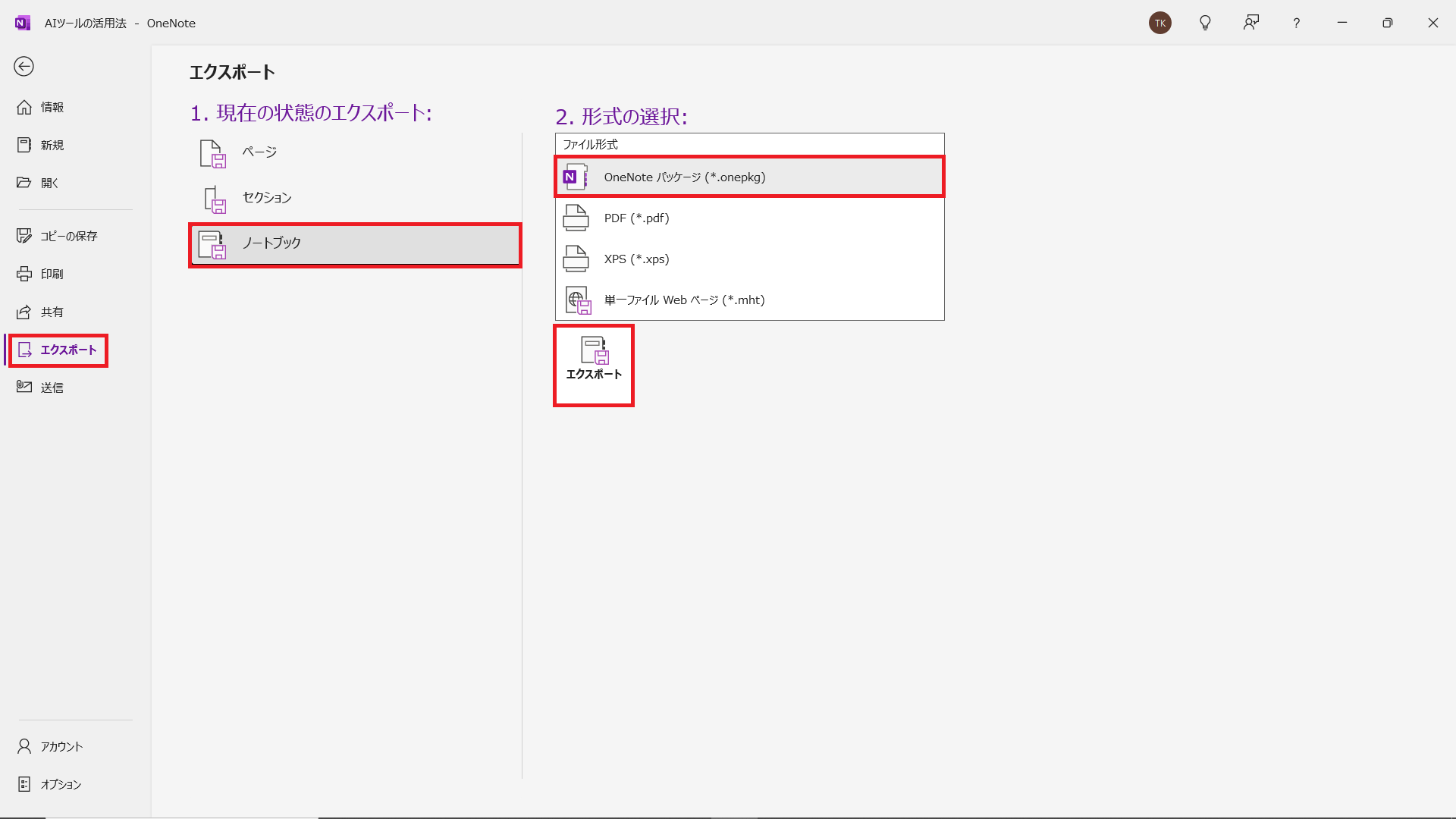
Task: Choose セクション as export scope
Action: (x=355, y=198)
